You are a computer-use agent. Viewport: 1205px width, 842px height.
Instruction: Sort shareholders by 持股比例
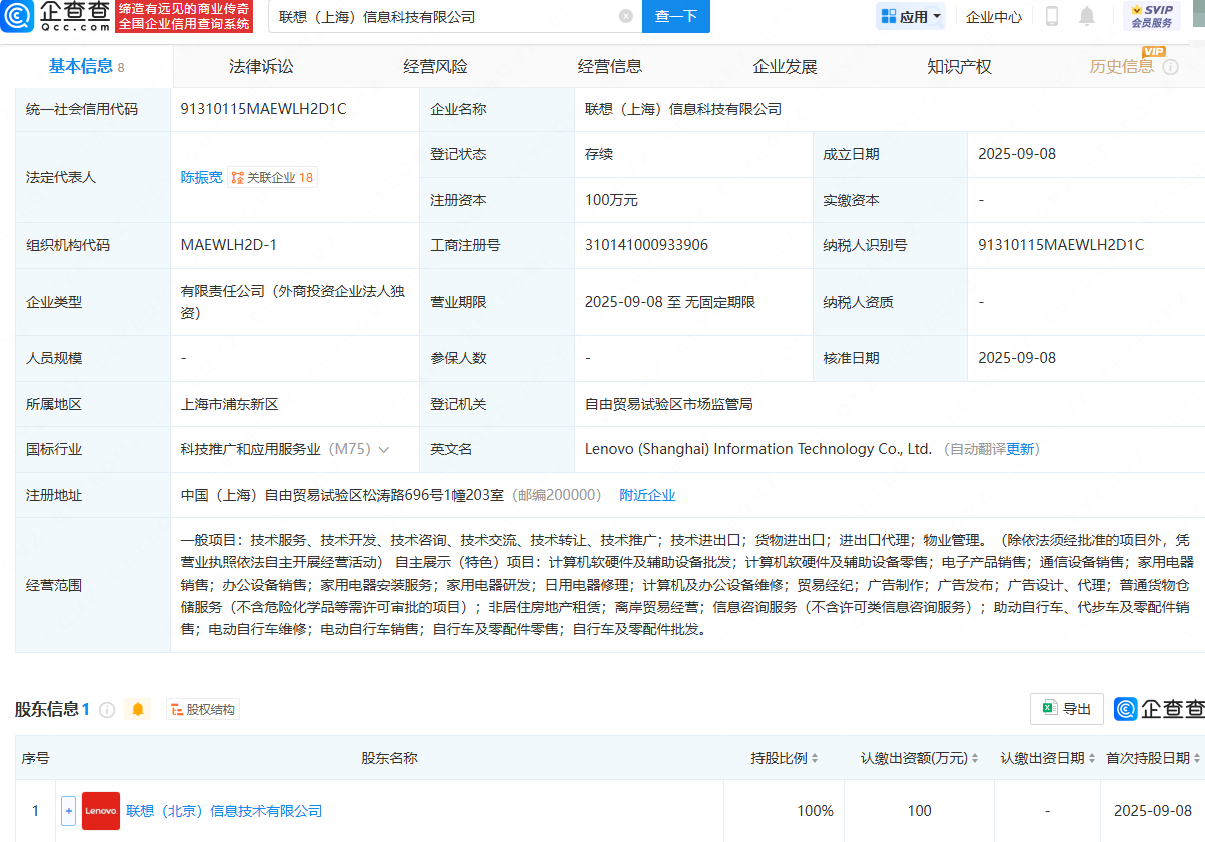[x=815, y=759]
